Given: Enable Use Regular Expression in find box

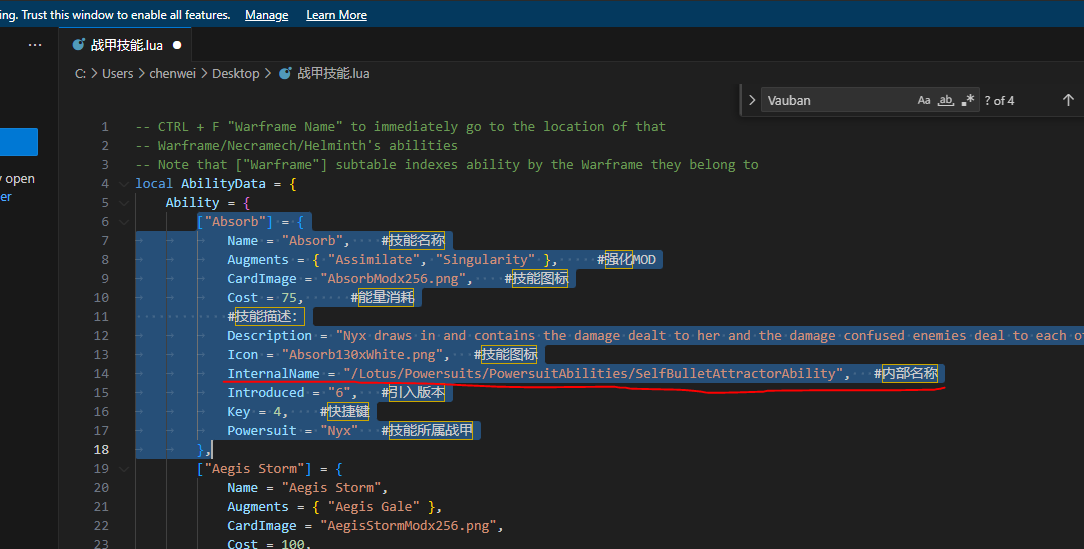Looking at the screenshot, I should coord(967,100).
